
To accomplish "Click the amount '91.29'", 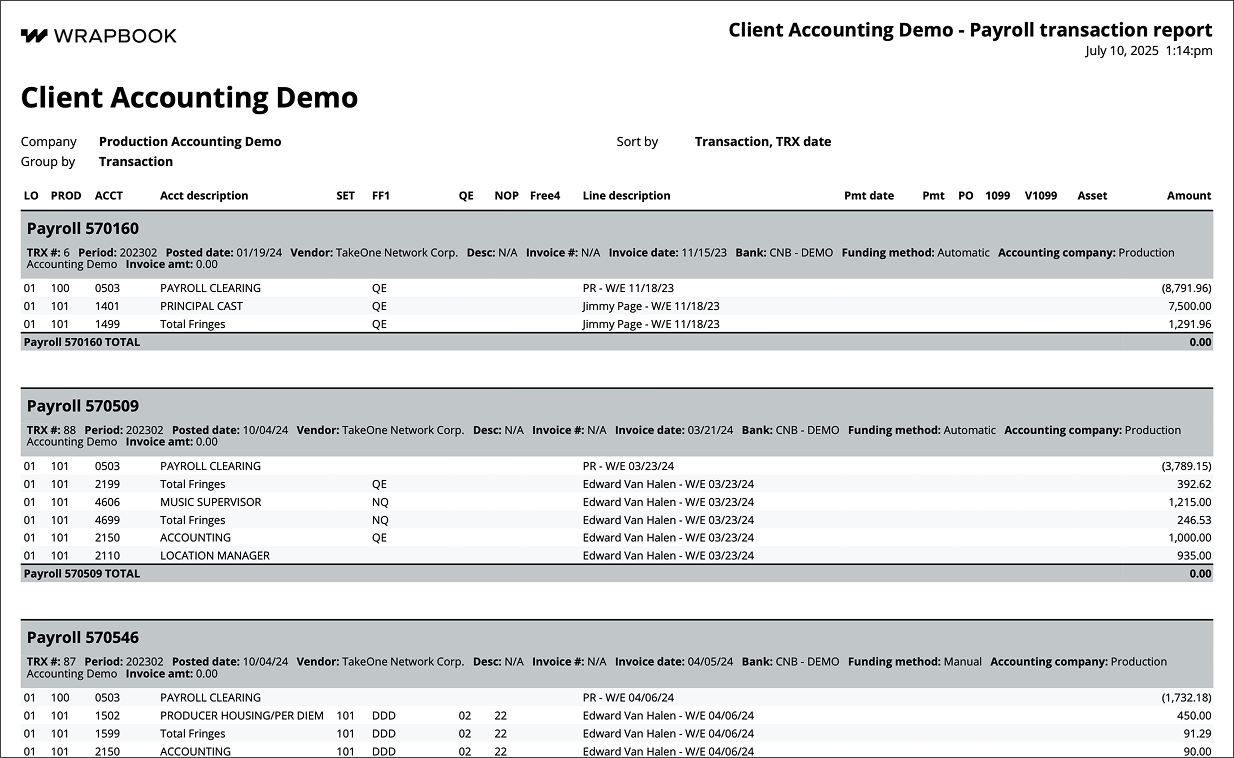I will click(1198, 734).
